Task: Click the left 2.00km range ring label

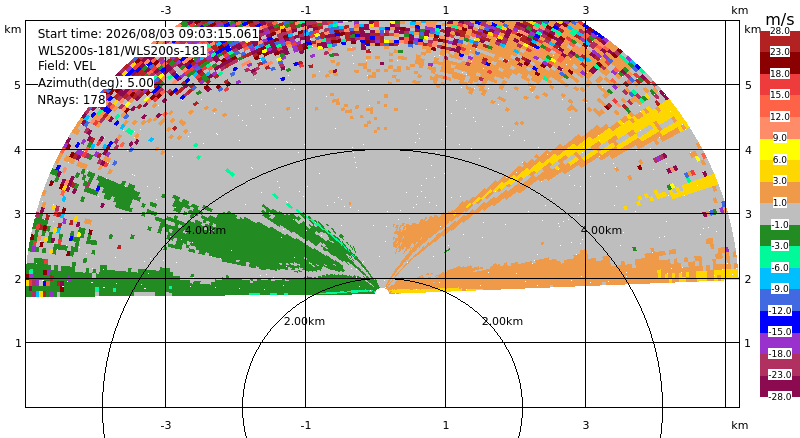Action: [x=304, y=321]
